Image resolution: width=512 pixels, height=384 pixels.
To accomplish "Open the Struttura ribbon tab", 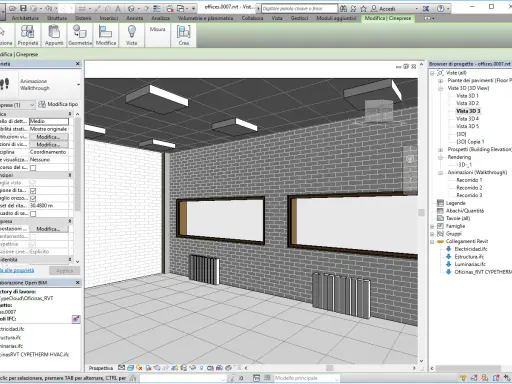I will point(57,18).
